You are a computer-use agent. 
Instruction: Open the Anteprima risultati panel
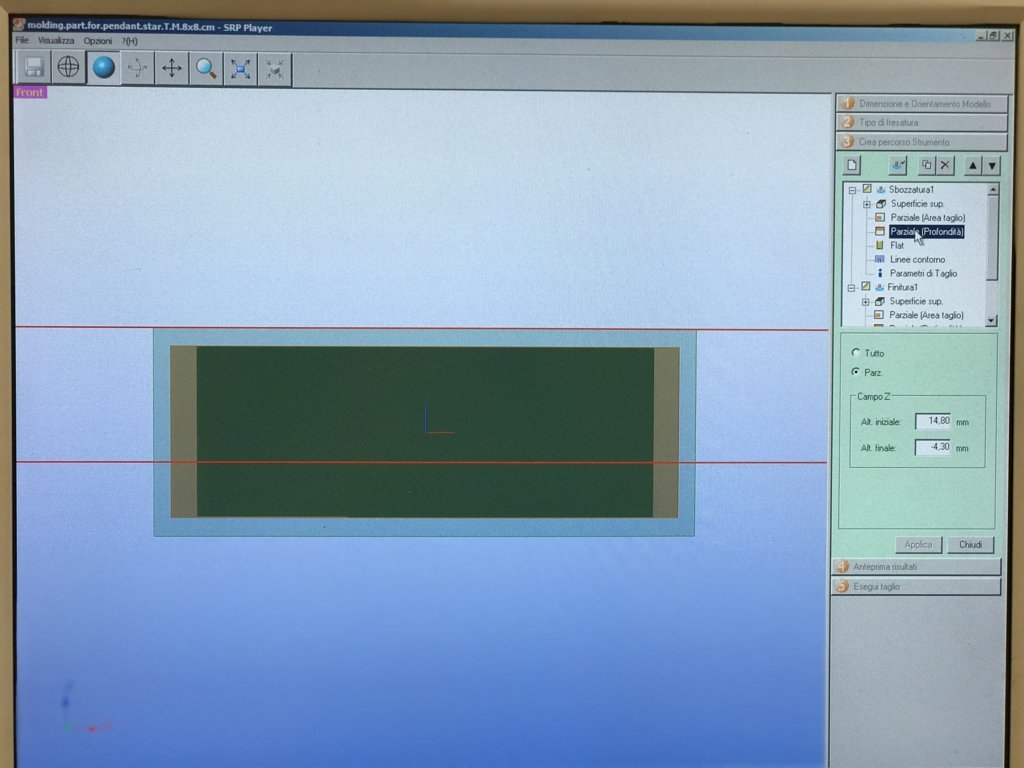click(x=917, y=566)
